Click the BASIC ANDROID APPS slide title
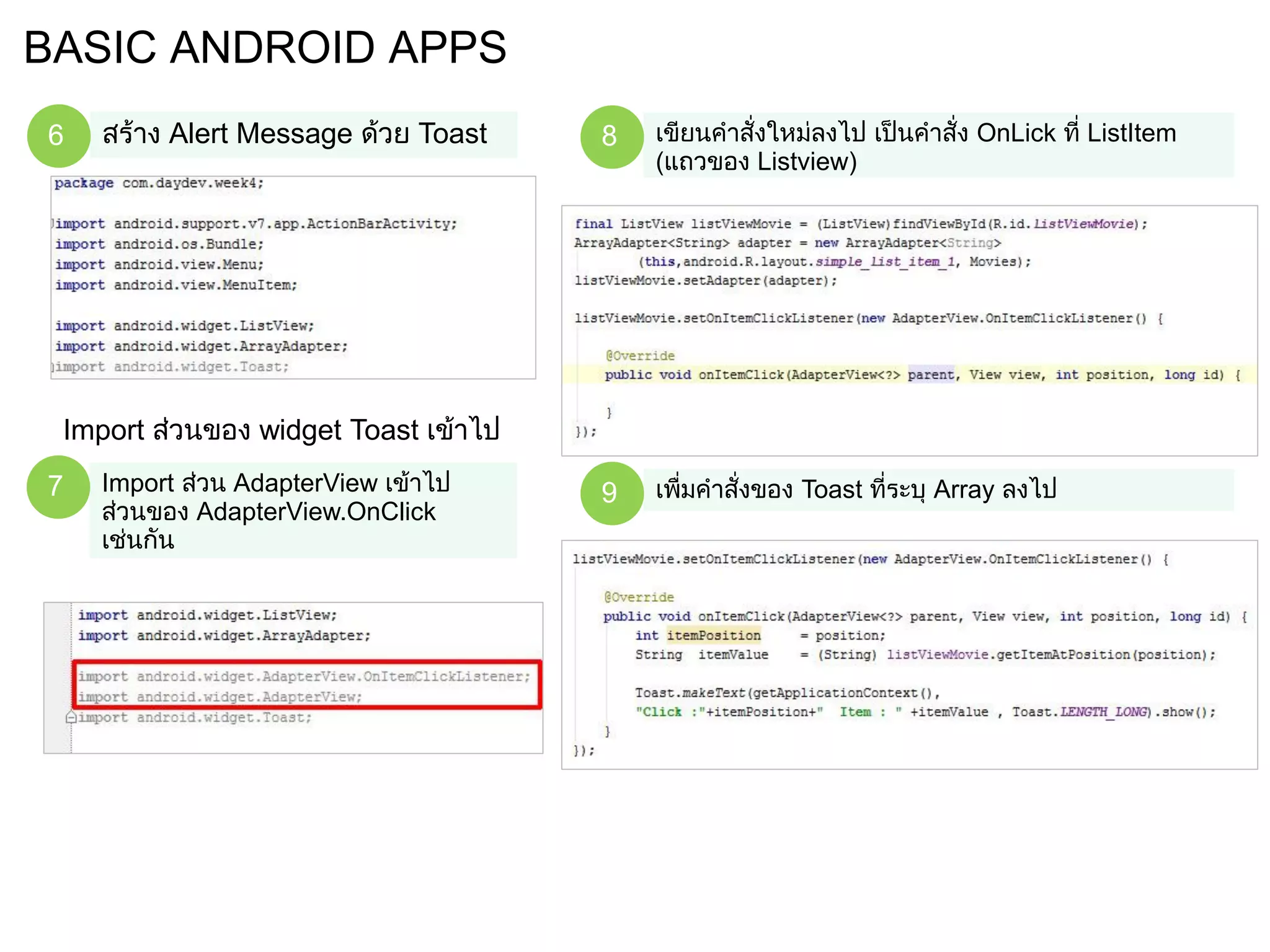Screen dimensions: 1270x952 tap(265, 47)
